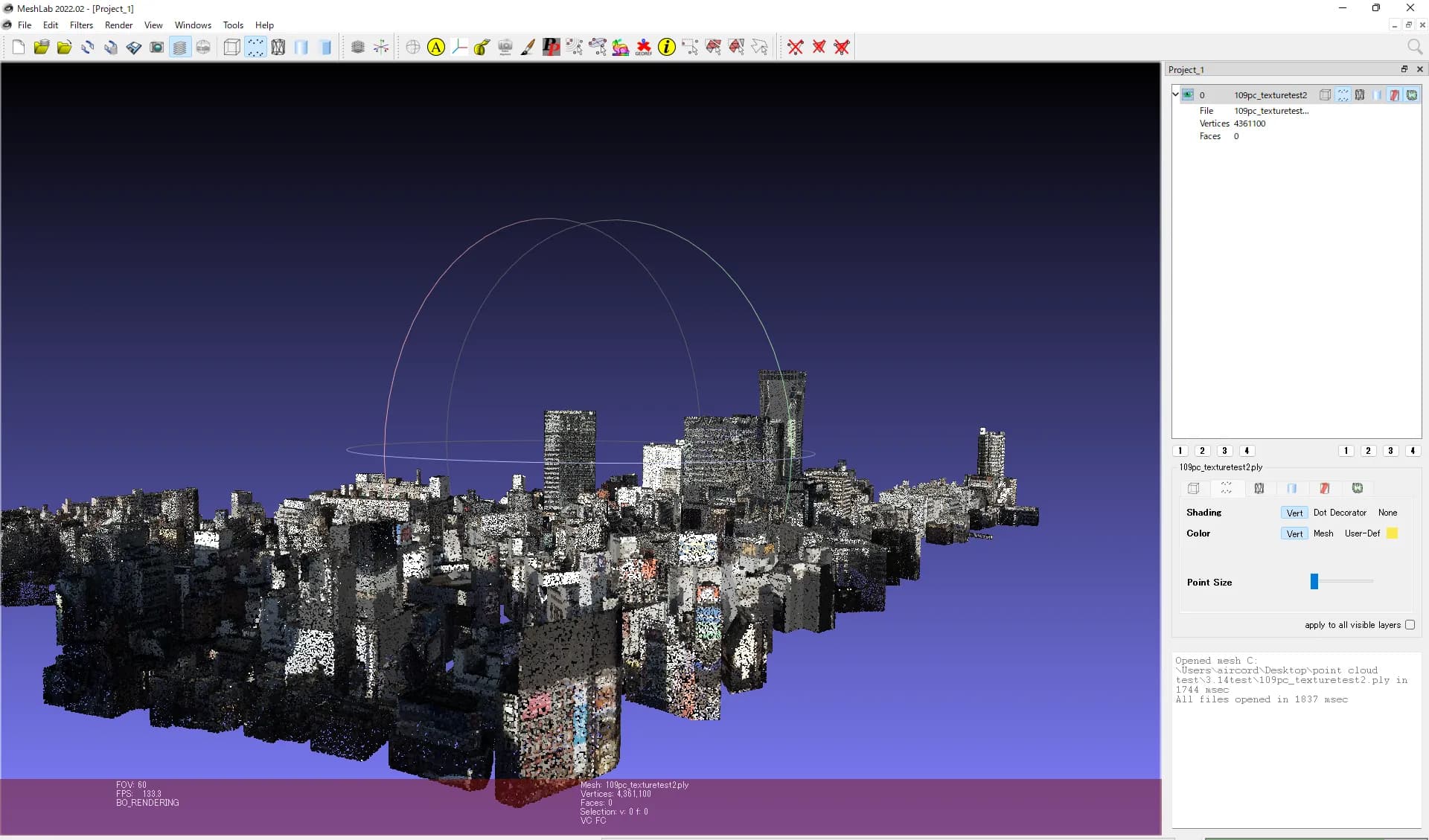Screen dimensions: 1429x840
Task: Click the yellow info 'i' toolbar icon
Action: (x=667, y=48)
